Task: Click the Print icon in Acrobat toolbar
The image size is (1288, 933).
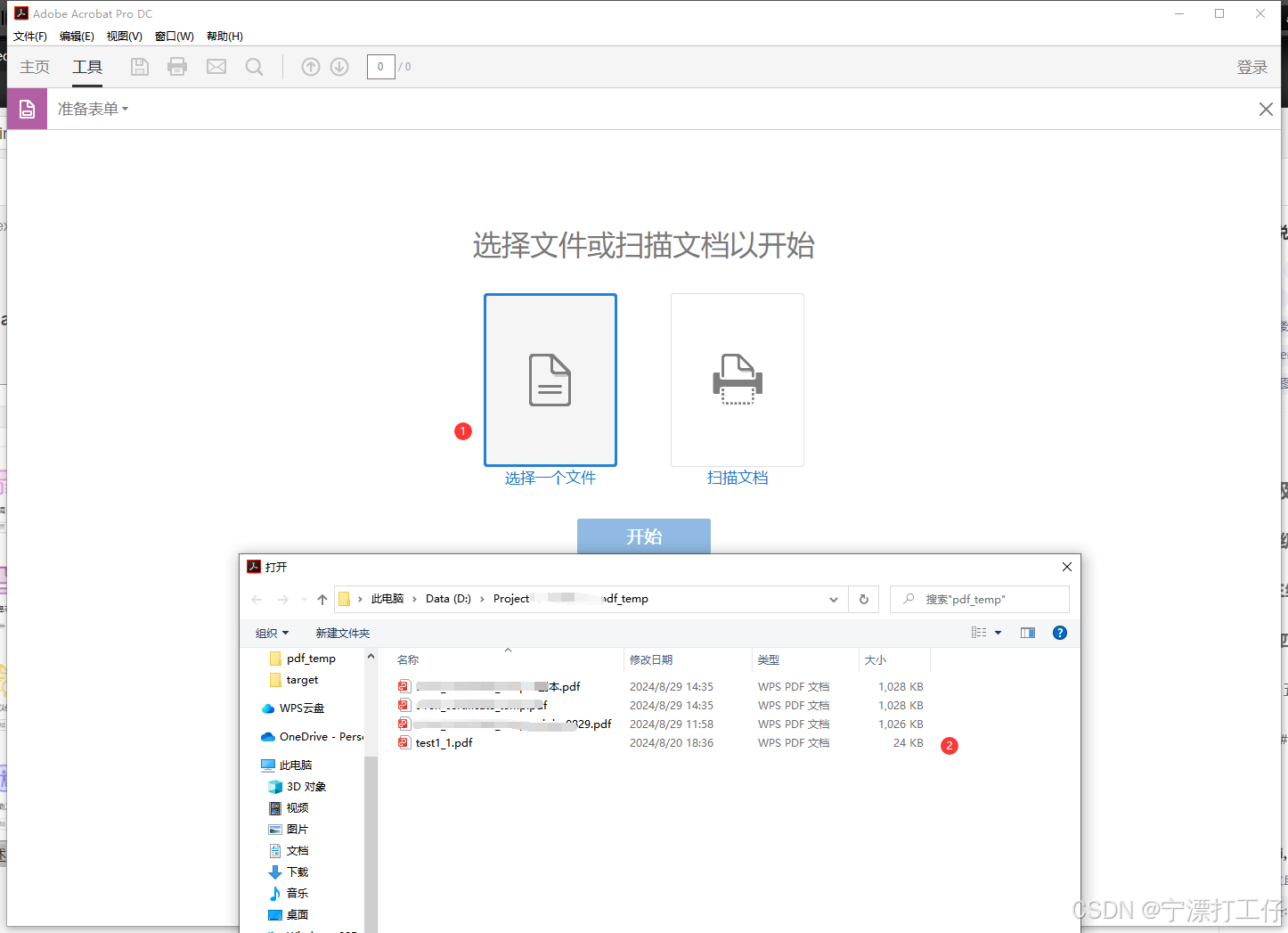Action: click(177, 67)
